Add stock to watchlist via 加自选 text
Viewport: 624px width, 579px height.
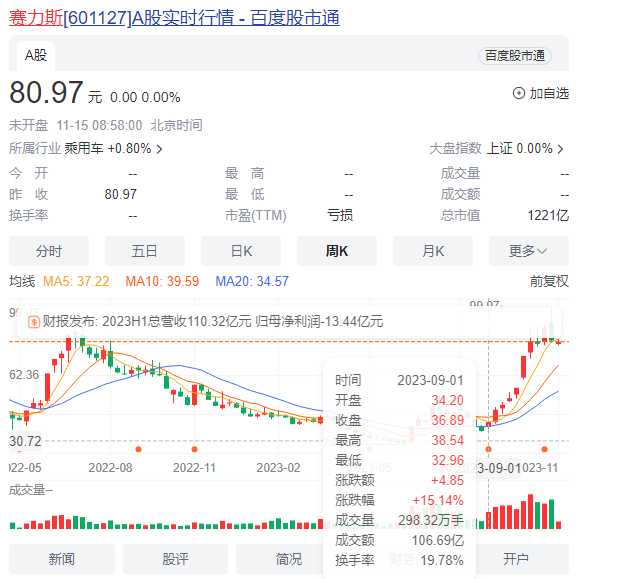tap(549, 94)
